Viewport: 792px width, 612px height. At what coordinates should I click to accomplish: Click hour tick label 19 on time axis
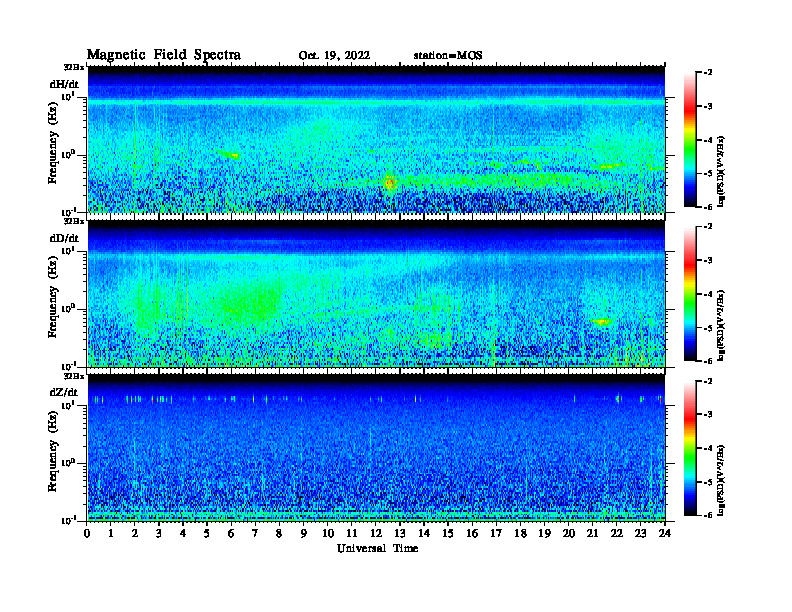click(544, 533)
